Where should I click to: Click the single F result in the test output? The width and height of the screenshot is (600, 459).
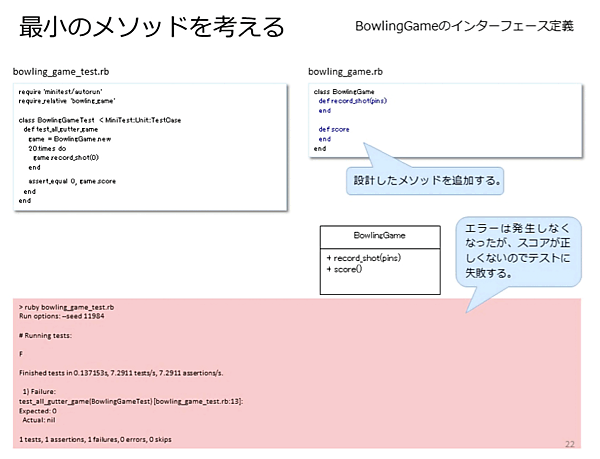pyautogui.click(x=21, y=354)
